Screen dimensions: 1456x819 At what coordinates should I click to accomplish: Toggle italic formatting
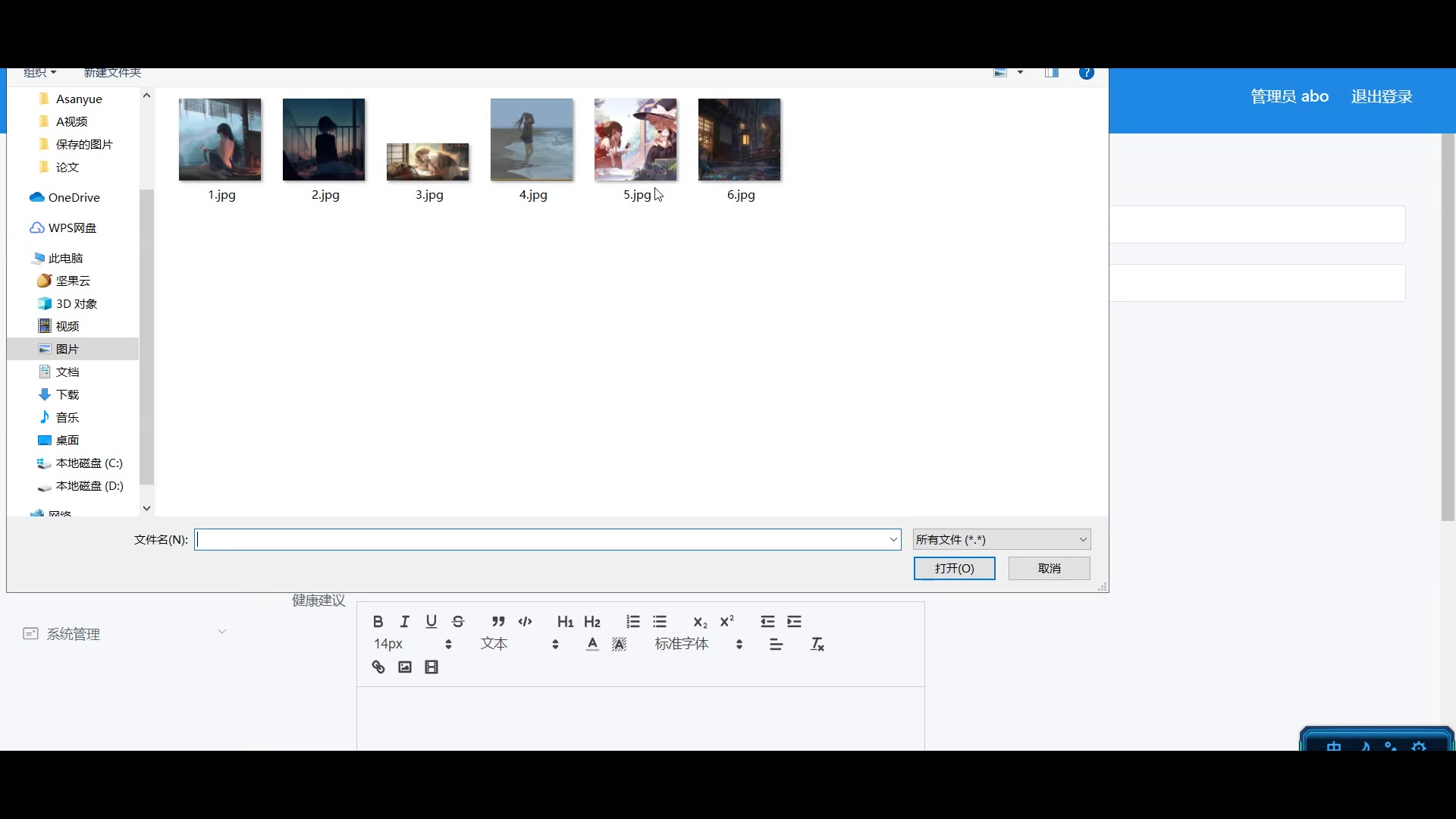(x=405, y=622)
